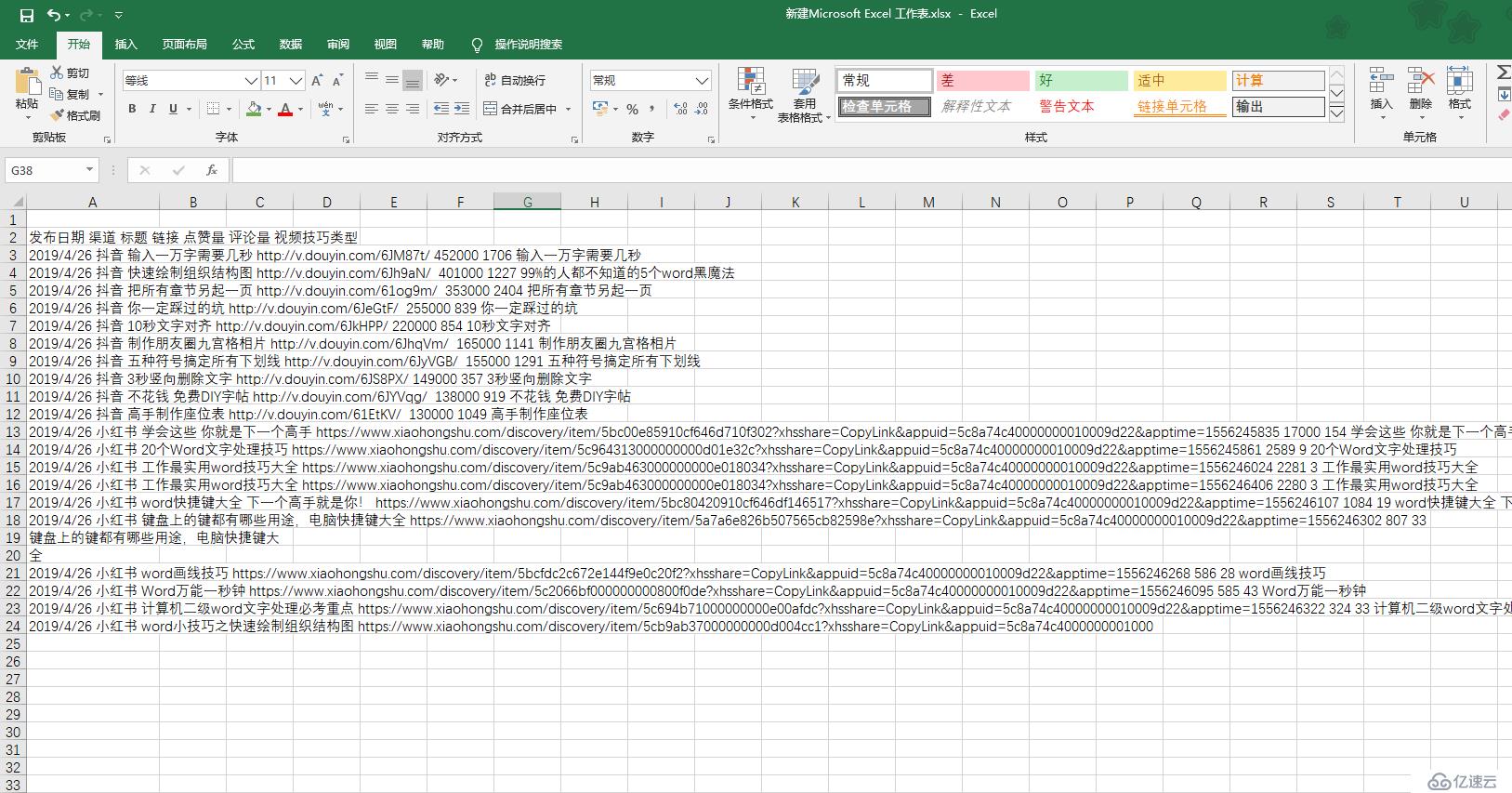Apply the Check Cell (检查单元格) style
The image size is (1512, 793).
pyautogui.click(x=884, y=106)
